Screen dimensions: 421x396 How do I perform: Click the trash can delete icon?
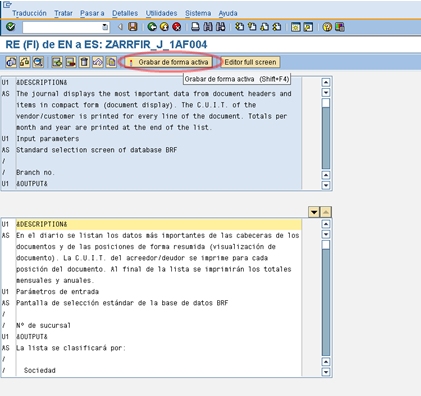84,62
